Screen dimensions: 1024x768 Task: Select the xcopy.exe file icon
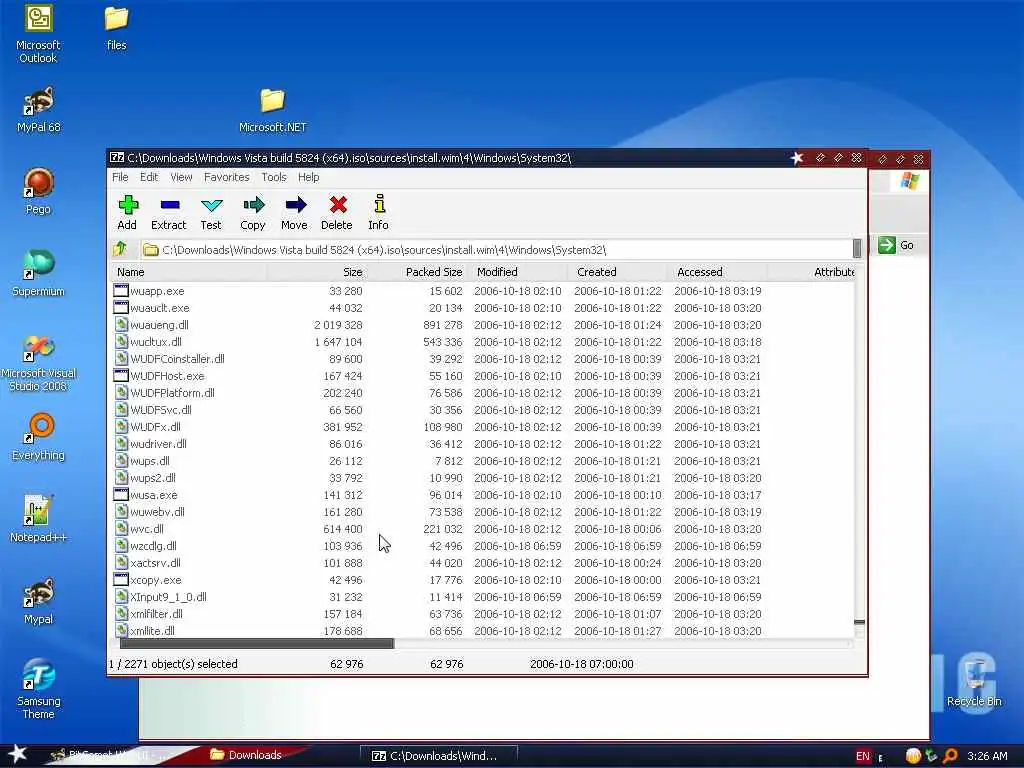click(x=121, y=580)
